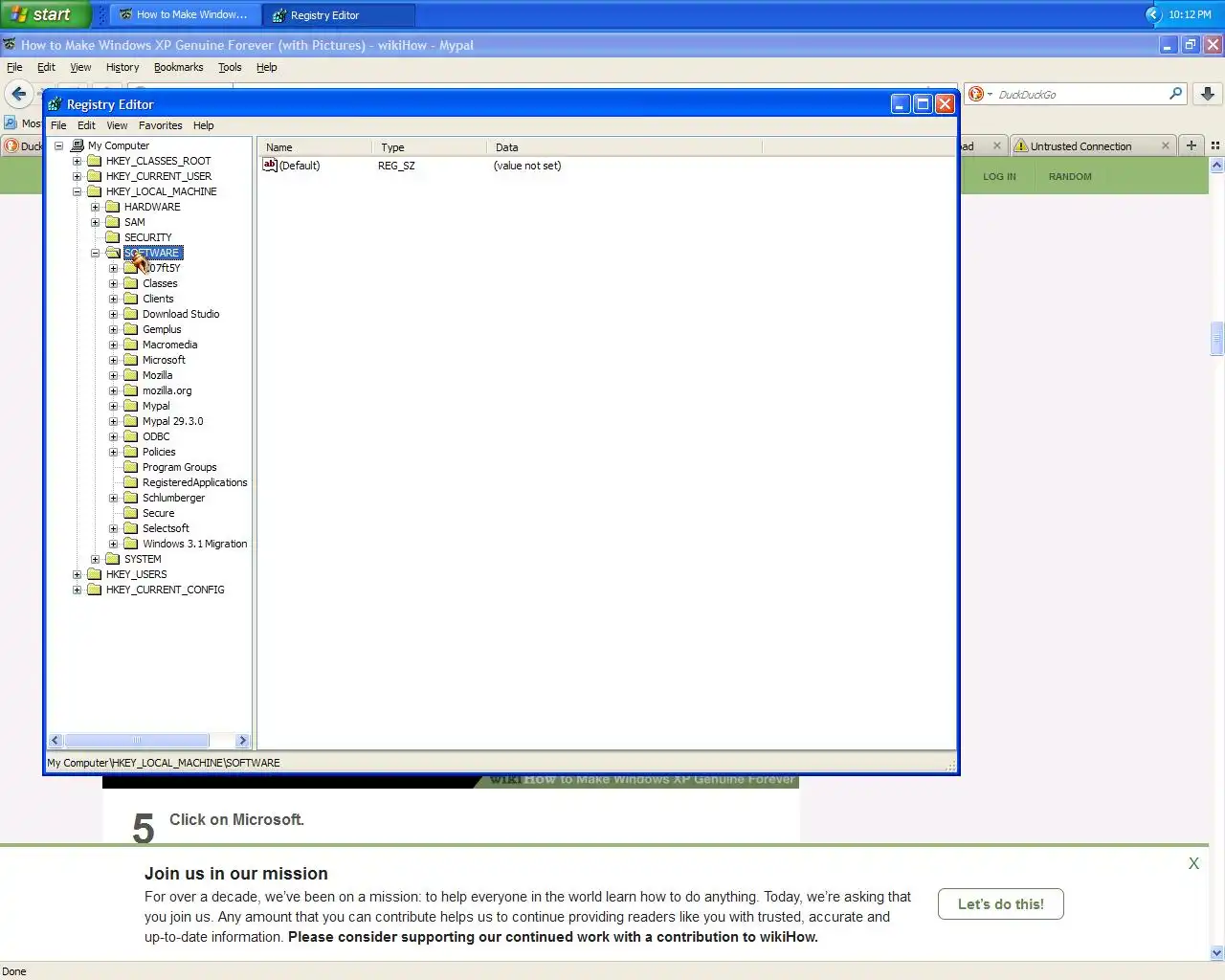Open browser Bookmarks menu
This screenshot has height=980, width=1225.
[178, 67]
